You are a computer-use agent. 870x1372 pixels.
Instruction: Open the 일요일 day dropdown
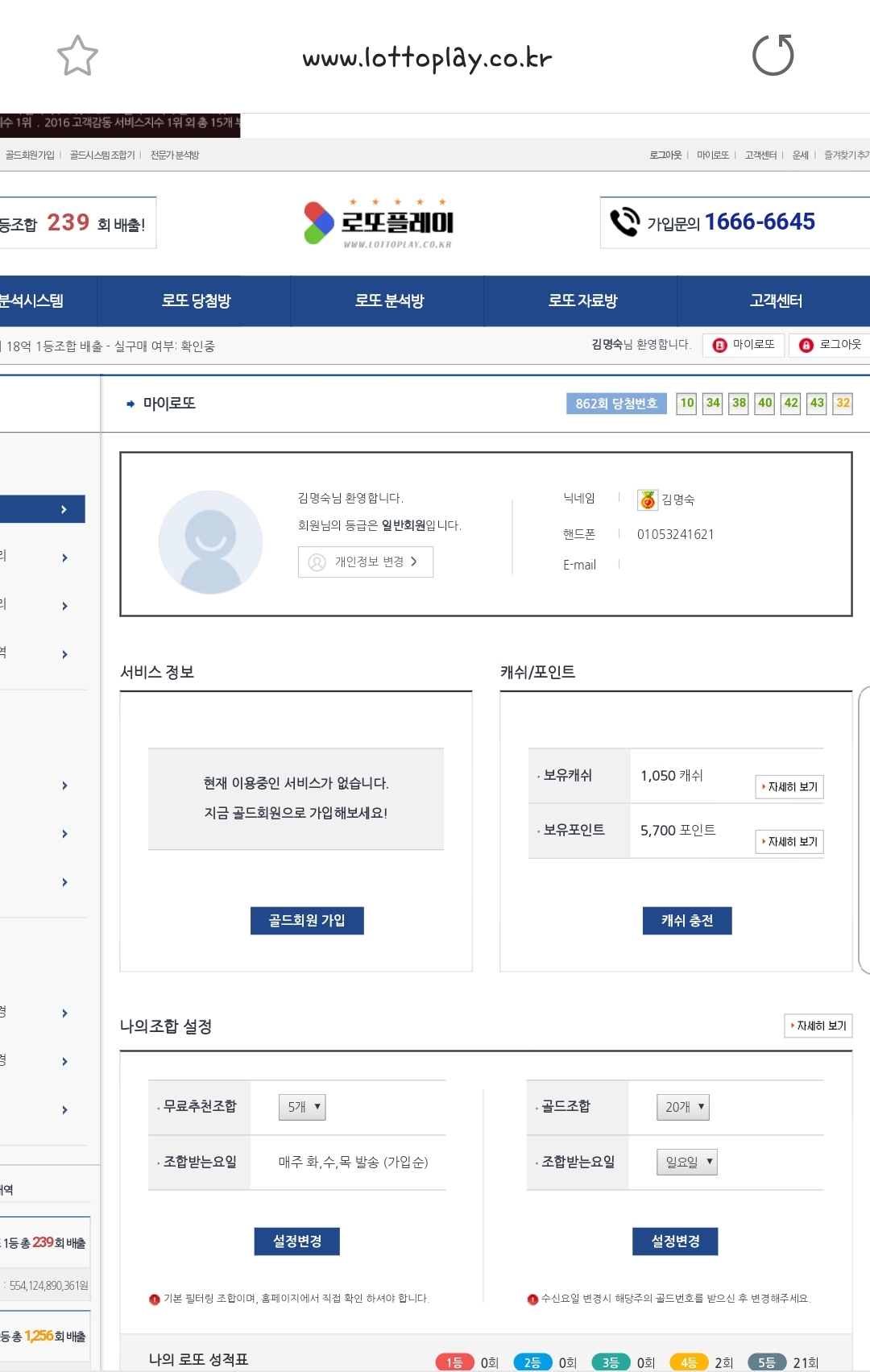coord(686,1162)
